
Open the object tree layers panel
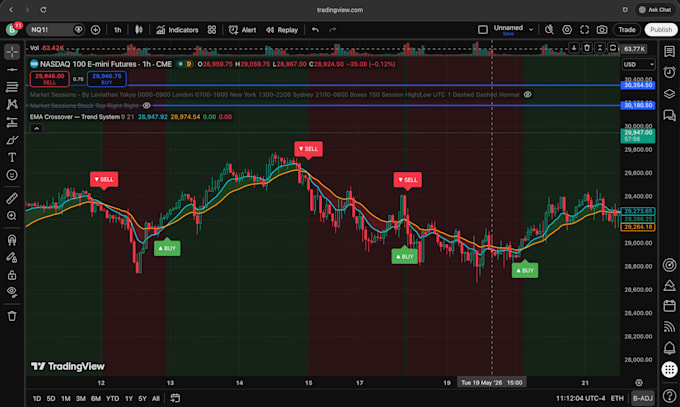[x=669, y=93]
